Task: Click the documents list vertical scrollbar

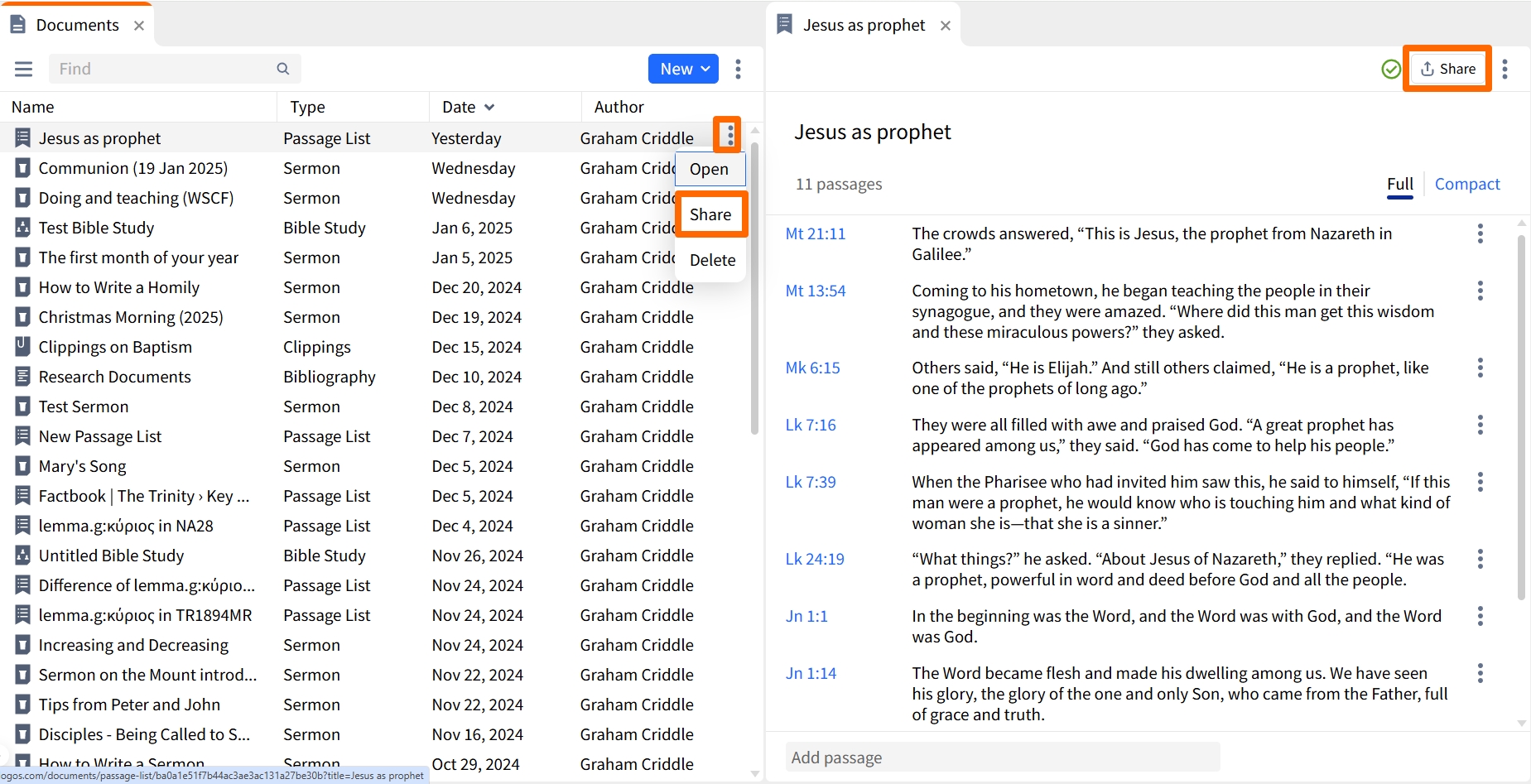Action: coord(754,290)
